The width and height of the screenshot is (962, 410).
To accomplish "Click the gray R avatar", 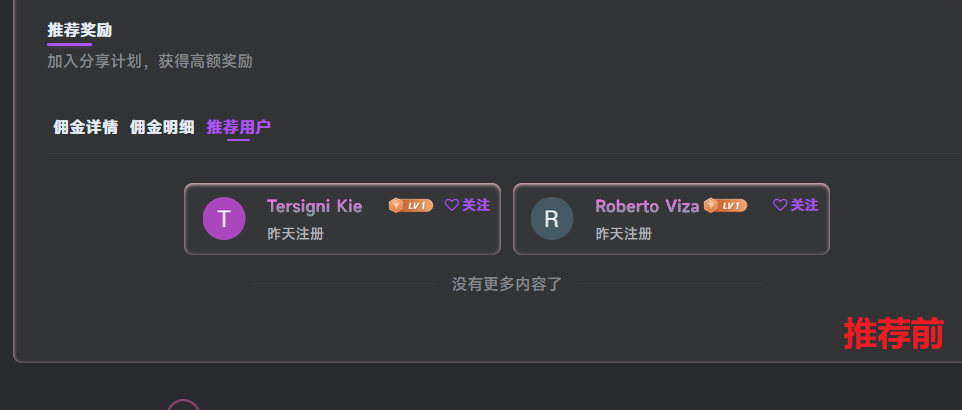I will (552, 219).
